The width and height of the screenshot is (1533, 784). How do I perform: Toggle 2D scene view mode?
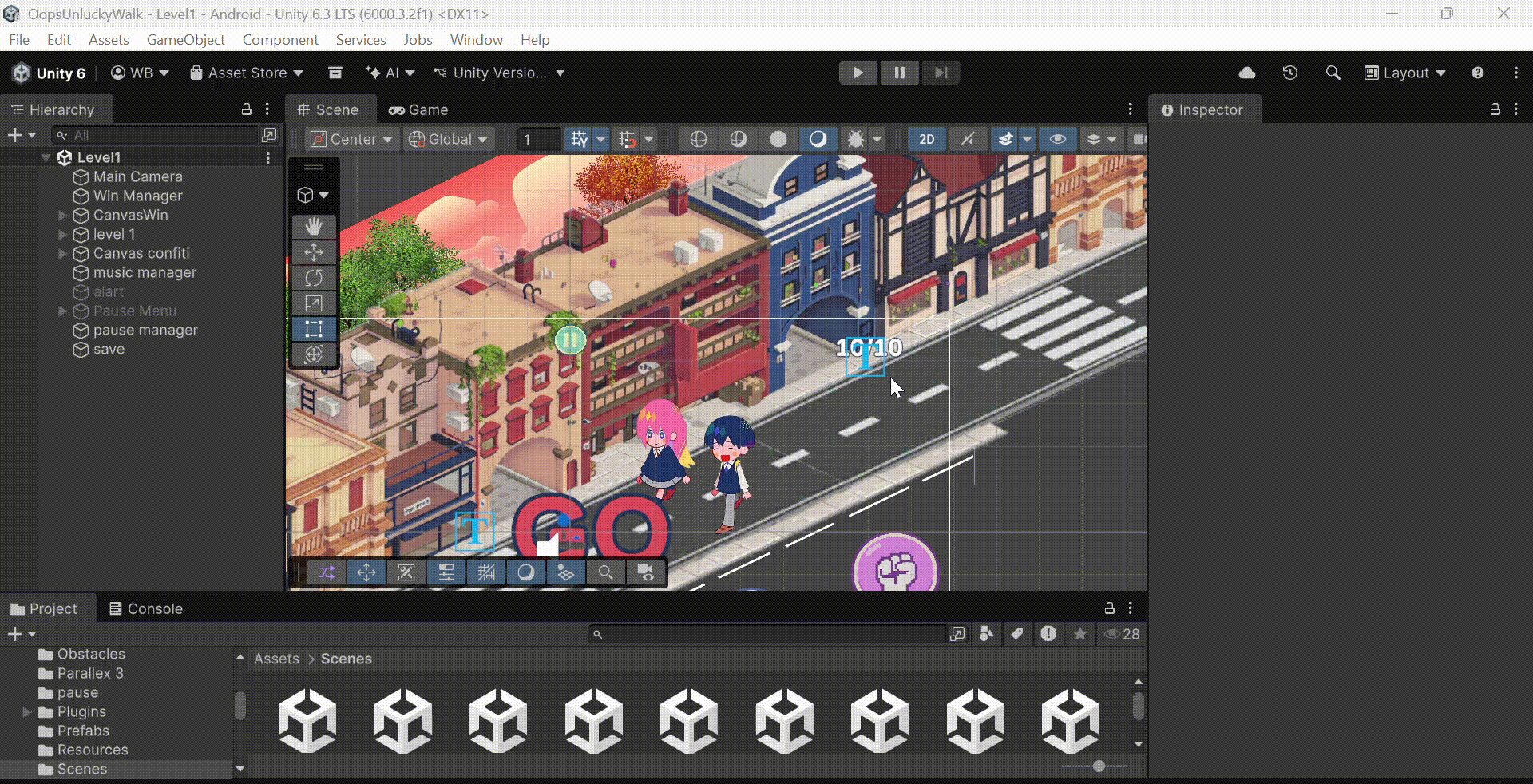(926, 139)
